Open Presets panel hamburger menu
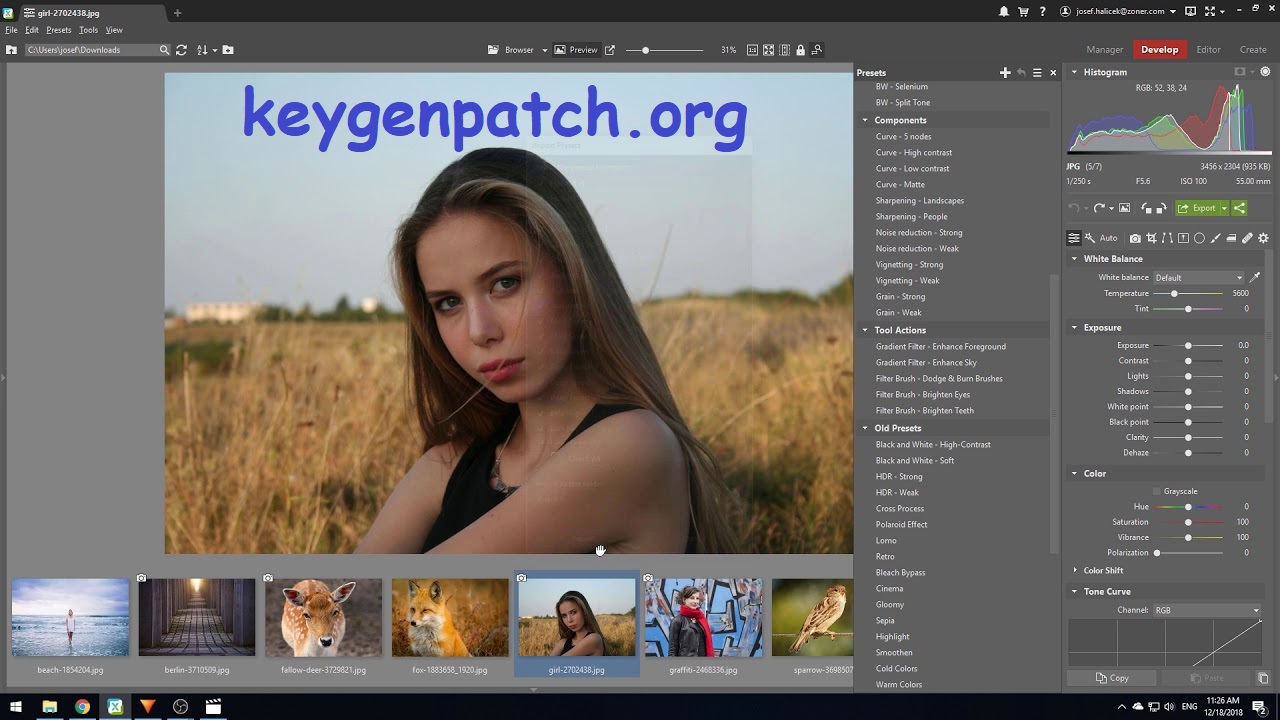This screenshot has height=720, width=1280. 1037,73
